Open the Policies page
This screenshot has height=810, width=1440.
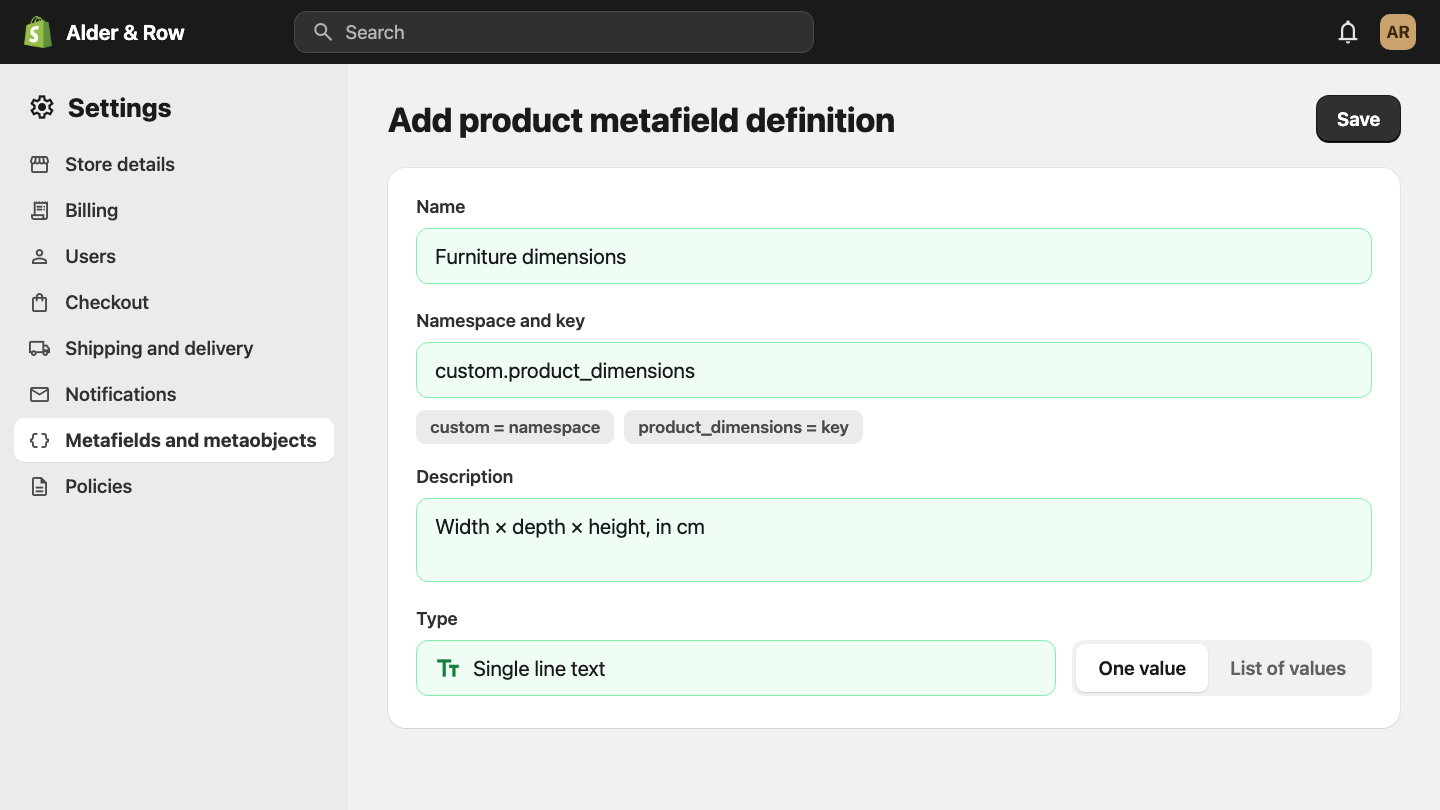coord(174,486)
